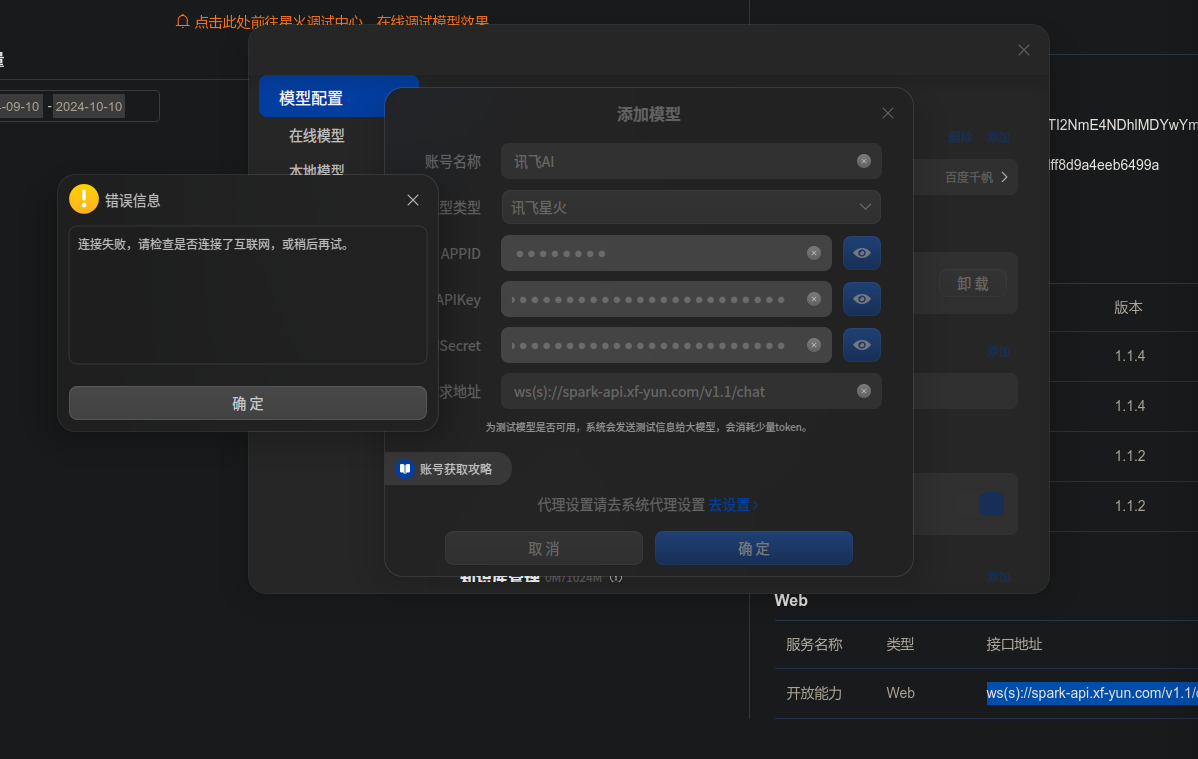The image size is (1198, 759).
Task: Click the start date field ending 09-10
Action: [x=21, y=106]
